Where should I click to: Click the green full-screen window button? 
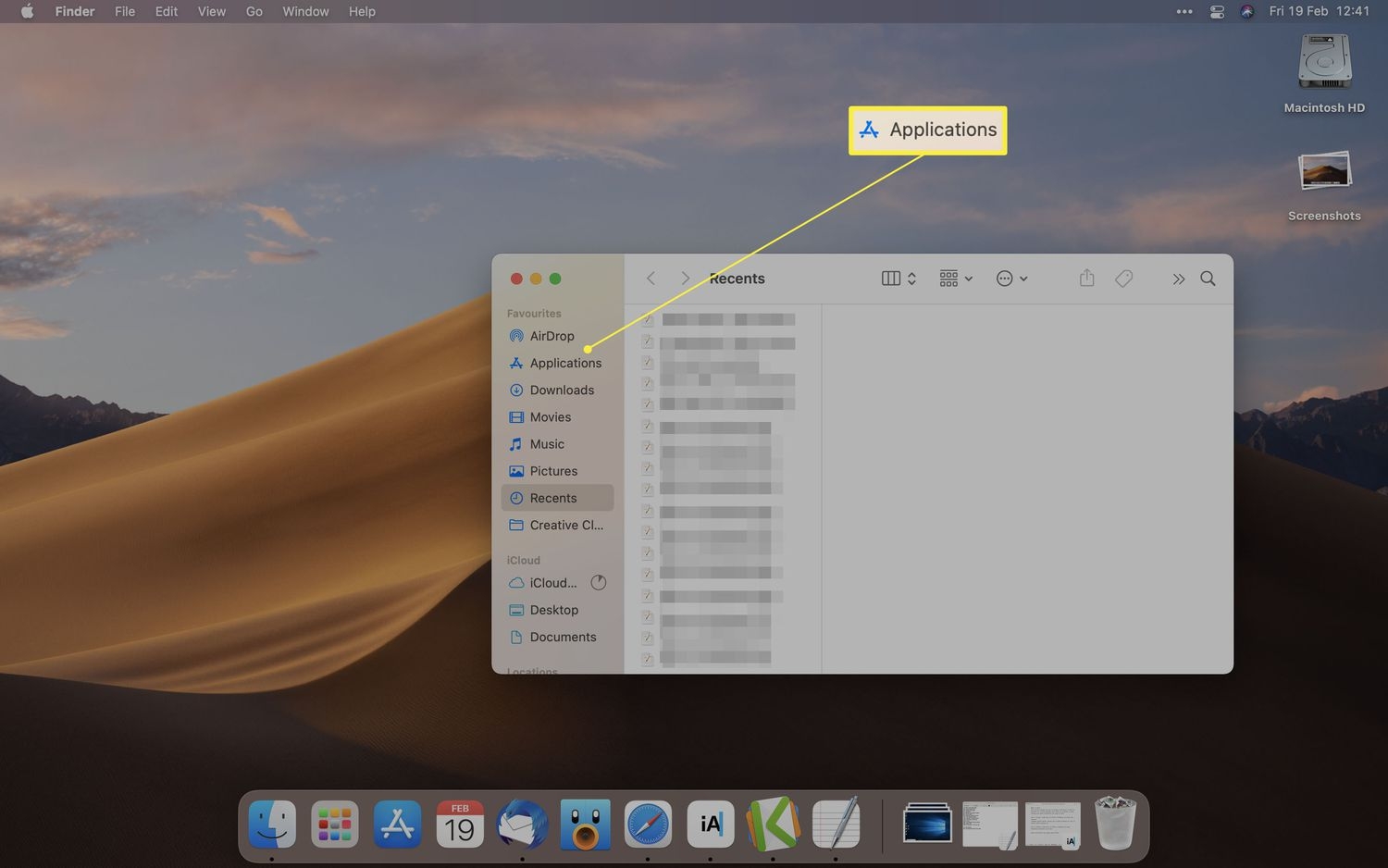pos(555,279)
